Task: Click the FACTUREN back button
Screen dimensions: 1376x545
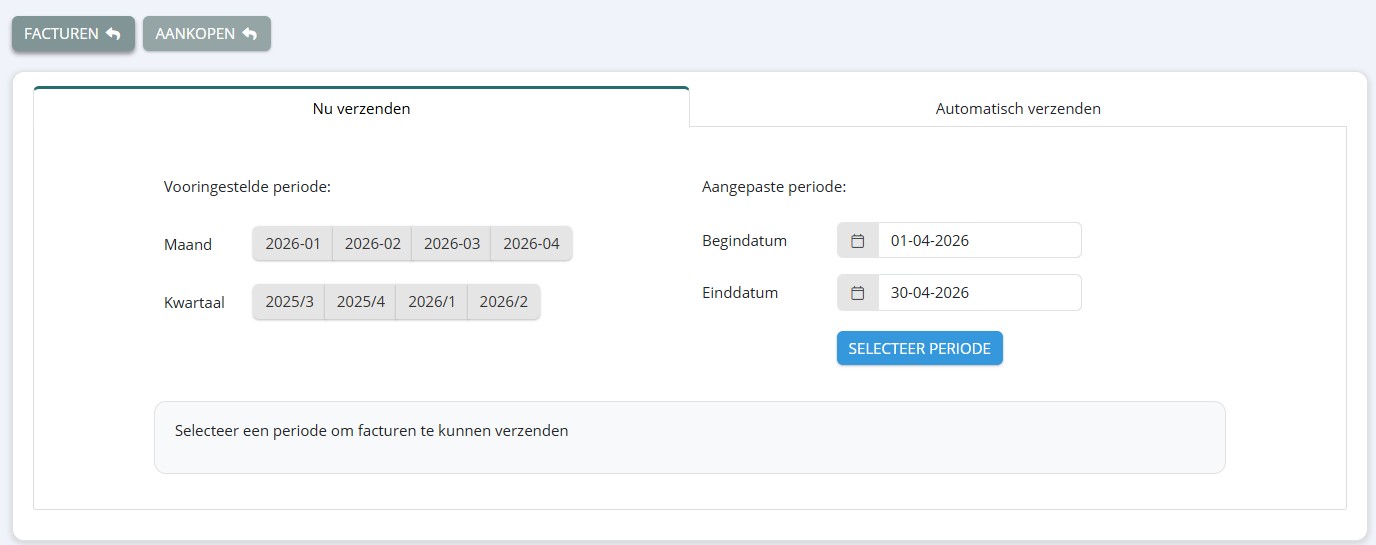Action: pyautogui.click(x=73, y=34)
